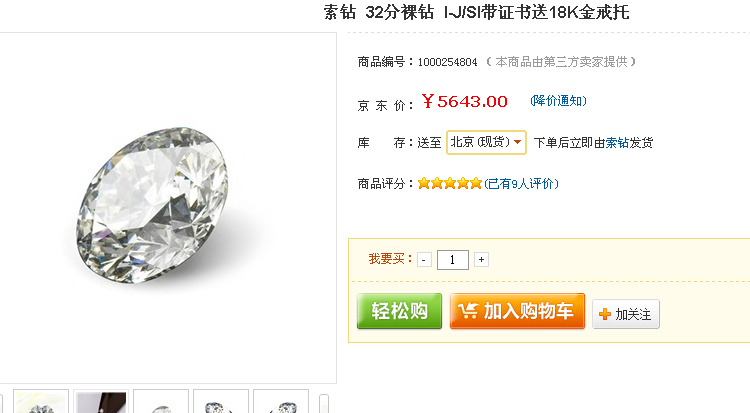Image resolution: width=750 pixels, height=413 pixels.
Task: Click the thumbnail strip next arrow
Action: point(324,403)
